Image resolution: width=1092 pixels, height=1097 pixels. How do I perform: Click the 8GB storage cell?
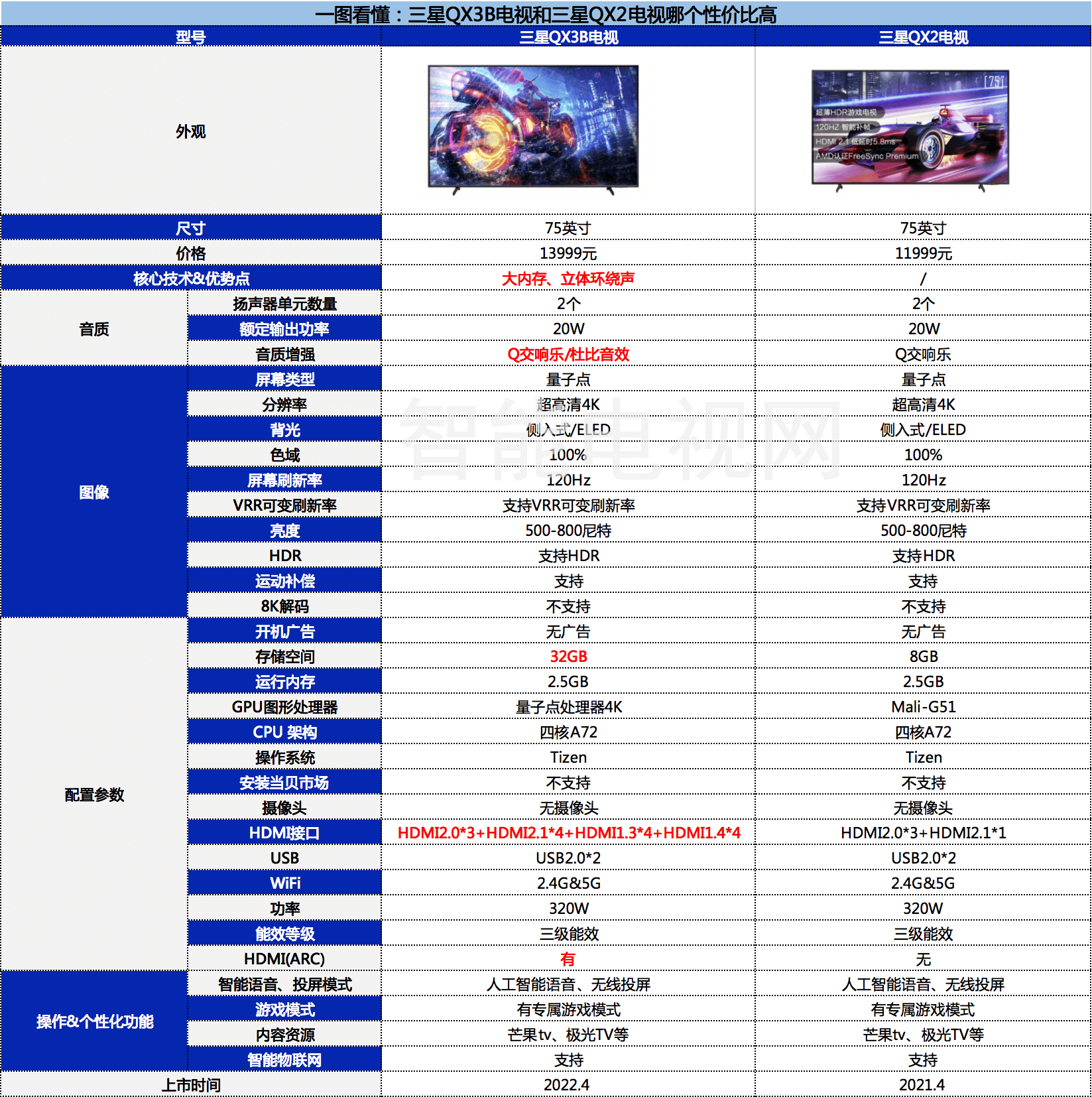tap(923, 657)
